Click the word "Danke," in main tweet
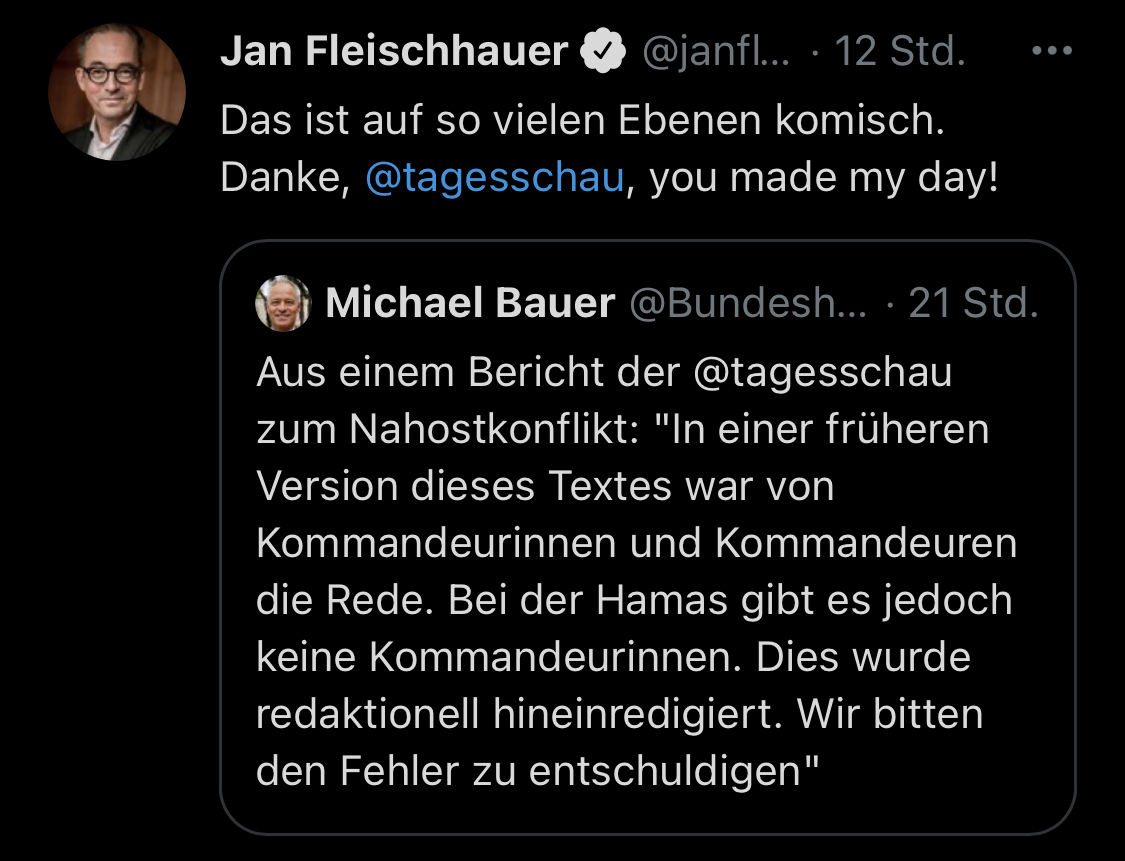 [285, 180]
